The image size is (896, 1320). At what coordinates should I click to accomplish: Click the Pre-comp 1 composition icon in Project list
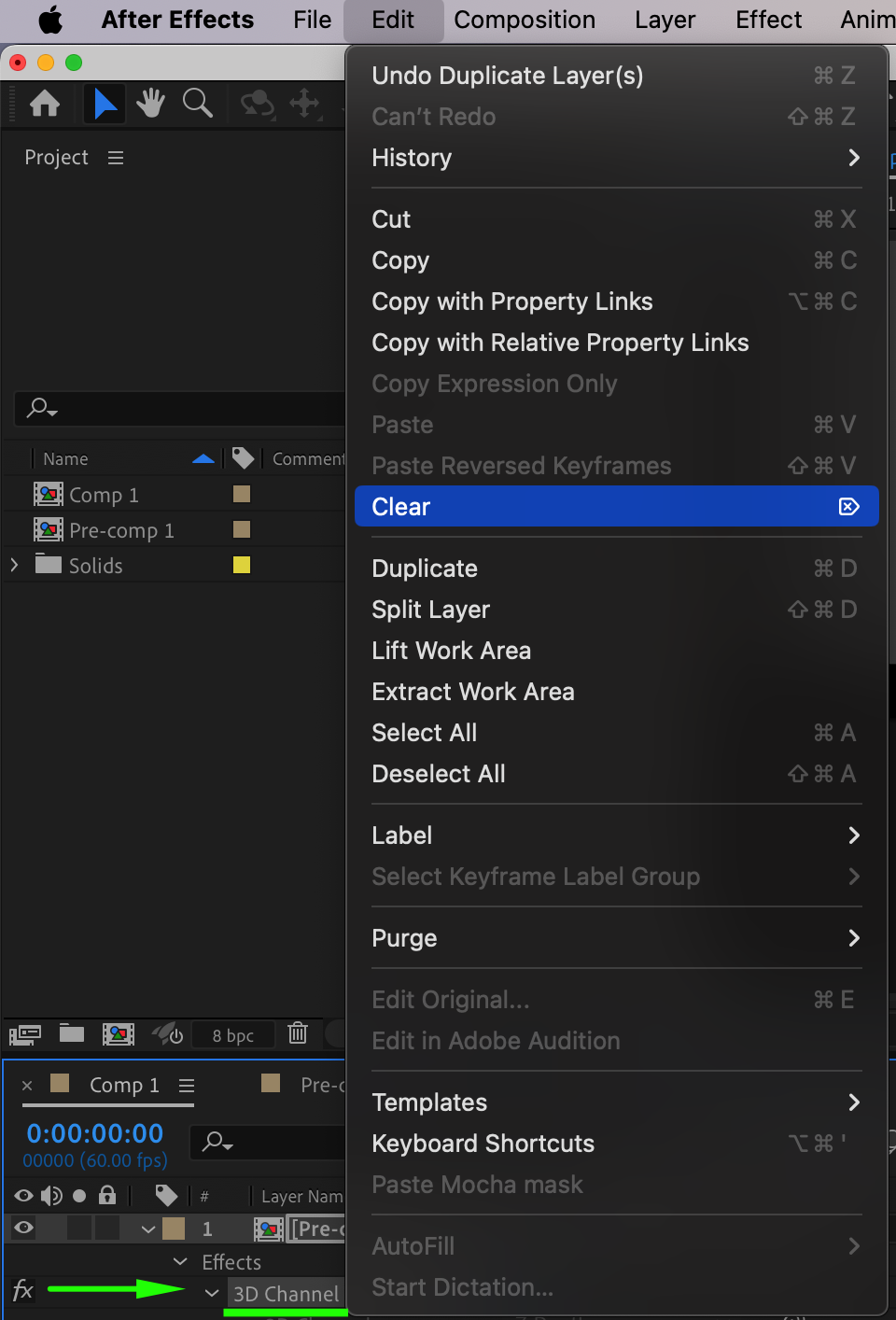49,529
